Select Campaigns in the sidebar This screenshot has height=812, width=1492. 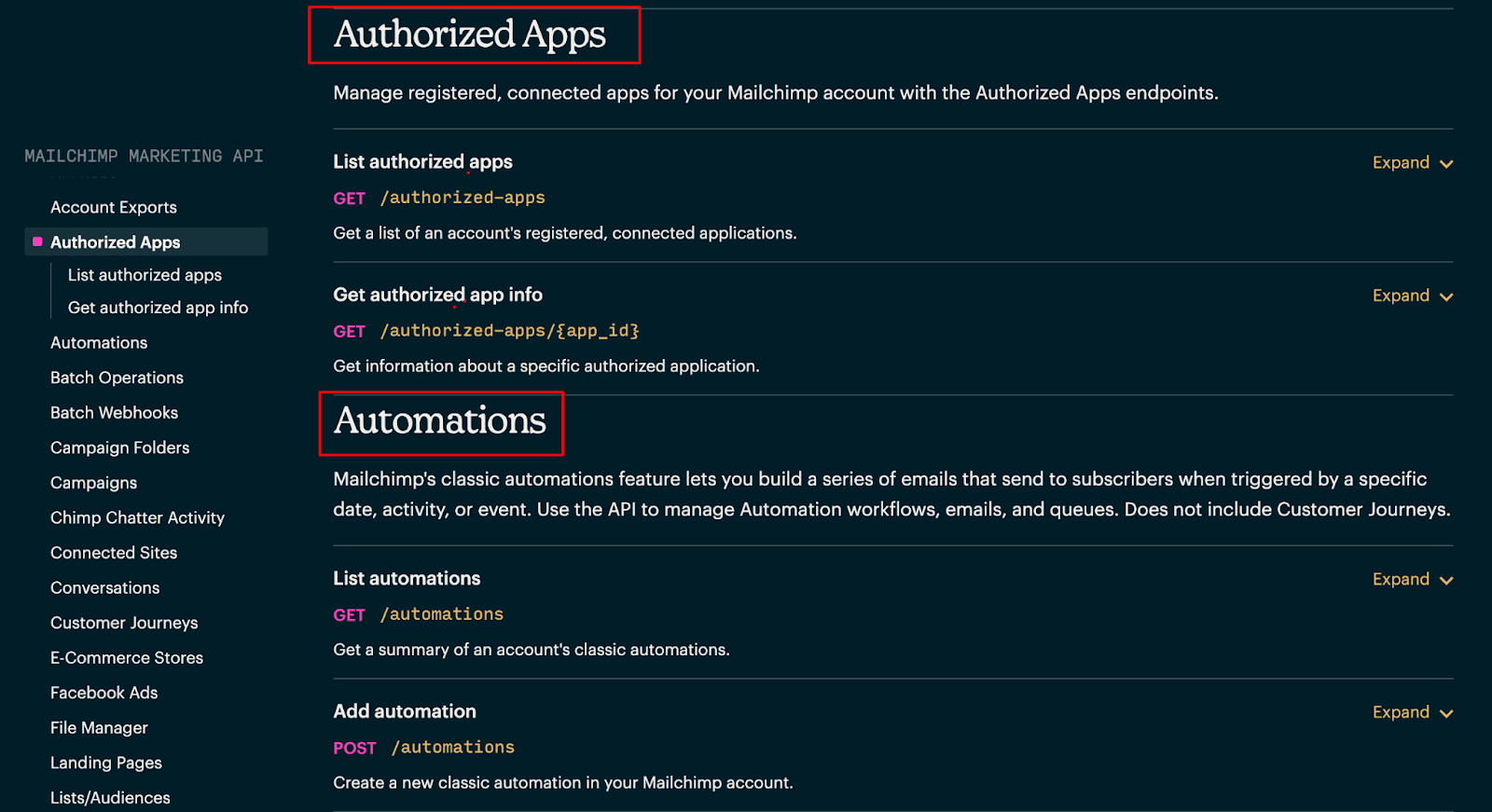93,483
